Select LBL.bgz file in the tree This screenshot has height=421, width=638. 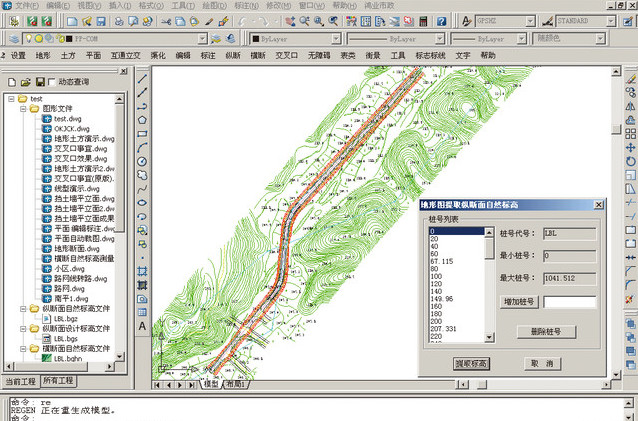[x=66, y=318]
